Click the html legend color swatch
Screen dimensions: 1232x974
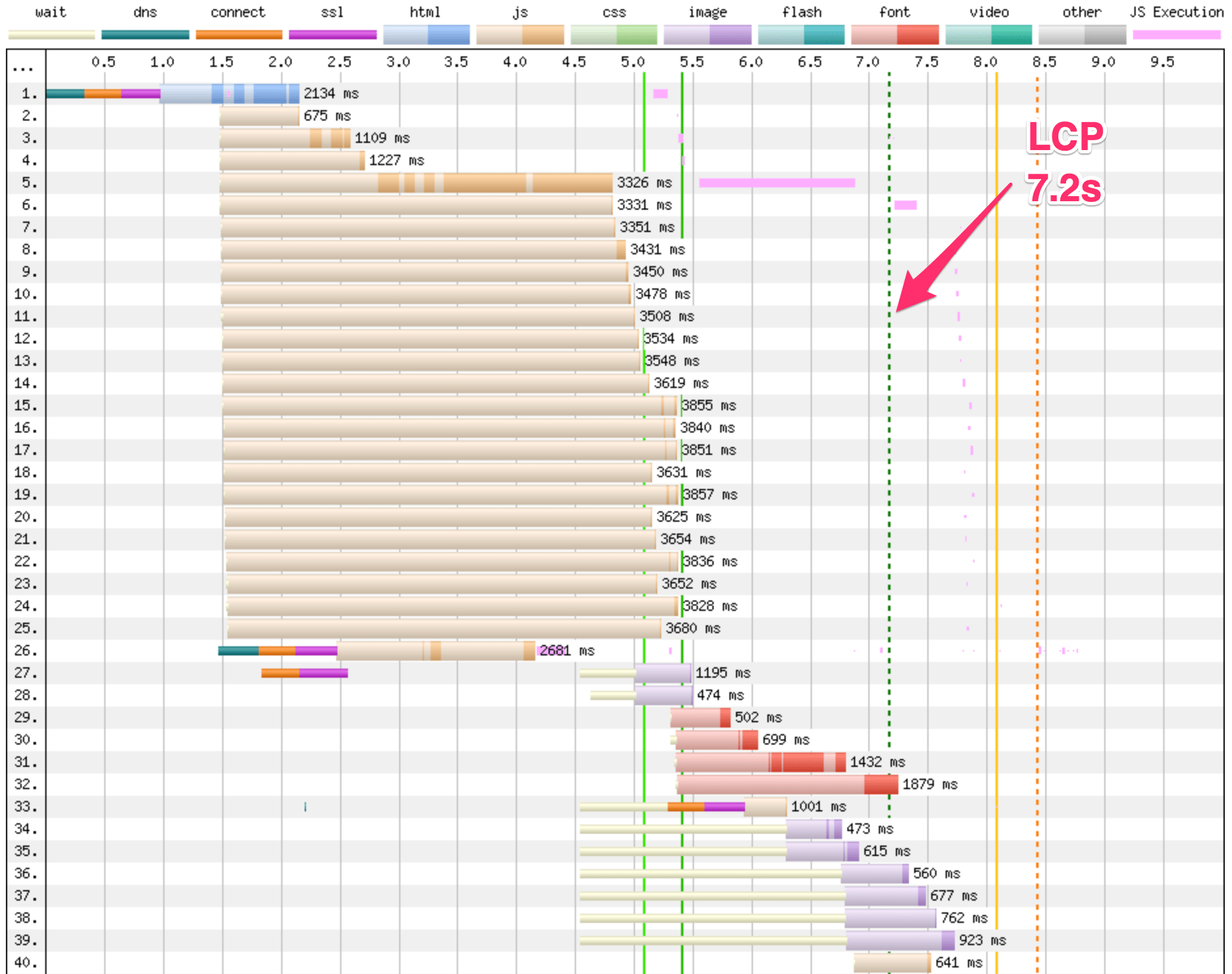coord(426,35)
